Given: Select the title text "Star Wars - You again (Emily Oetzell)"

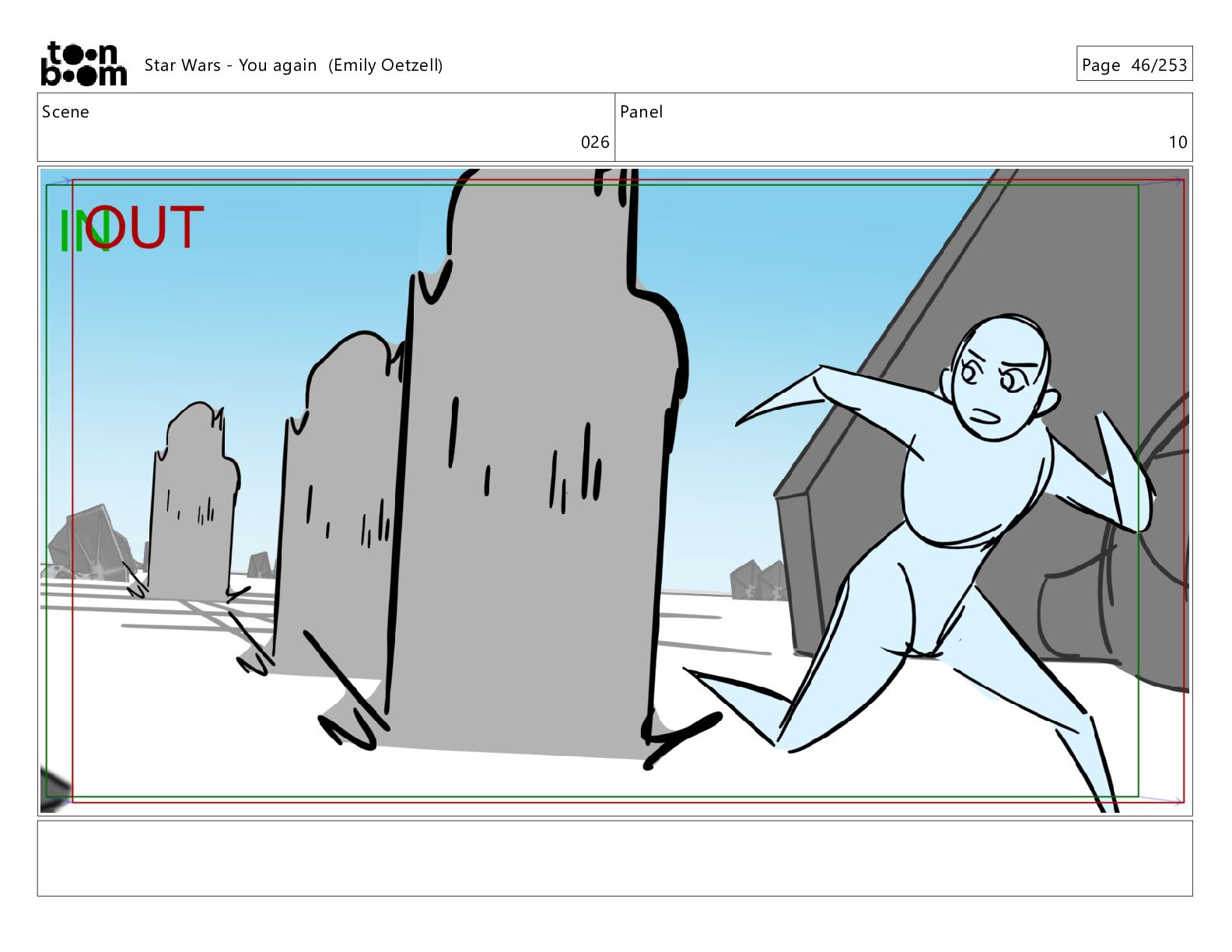Looking at the screenshot, I should (293, 65).
